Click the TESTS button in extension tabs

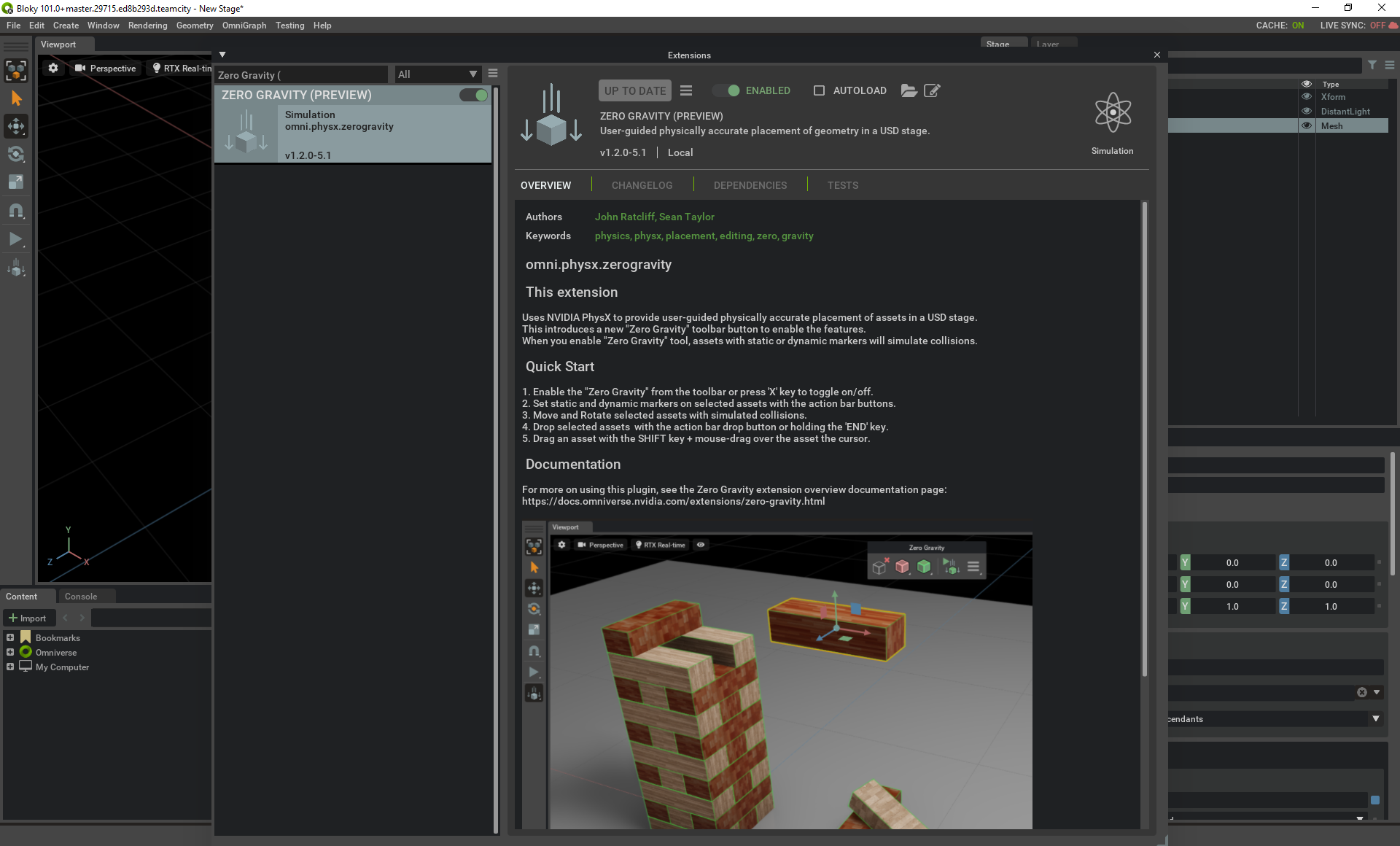point(842,184)
